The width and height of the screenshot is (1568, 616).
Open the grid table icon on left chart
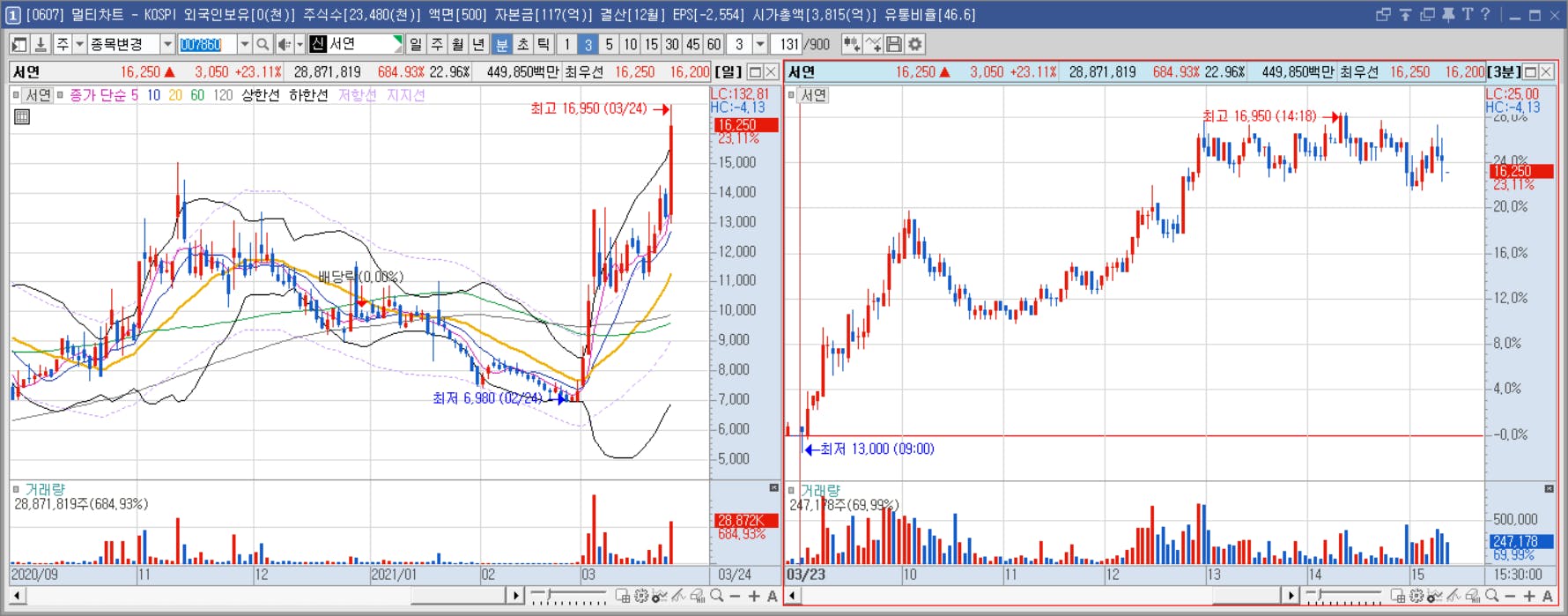(x=22, y=116)
